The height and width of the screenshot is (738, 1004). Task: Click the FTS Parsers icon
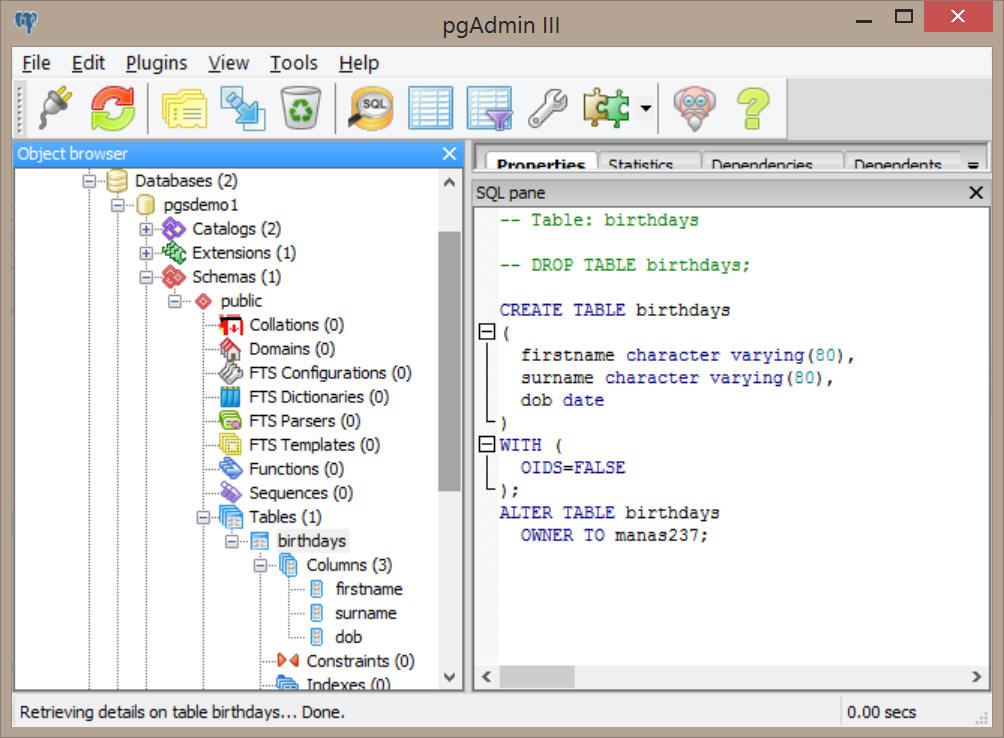tap(231, 421)
